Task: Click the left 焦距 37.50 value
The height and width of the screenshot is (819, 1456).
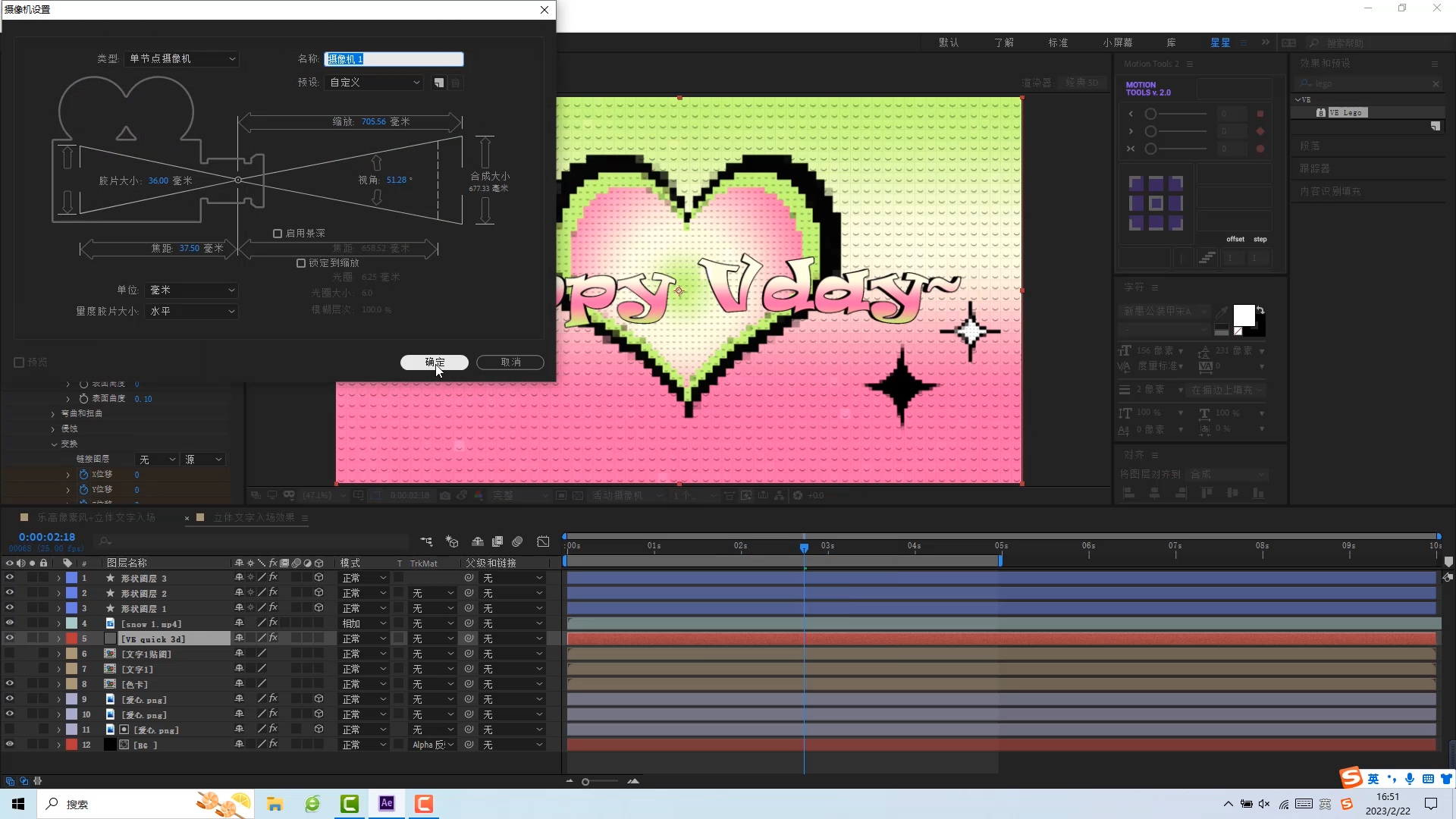Action: tap(190, 248)
